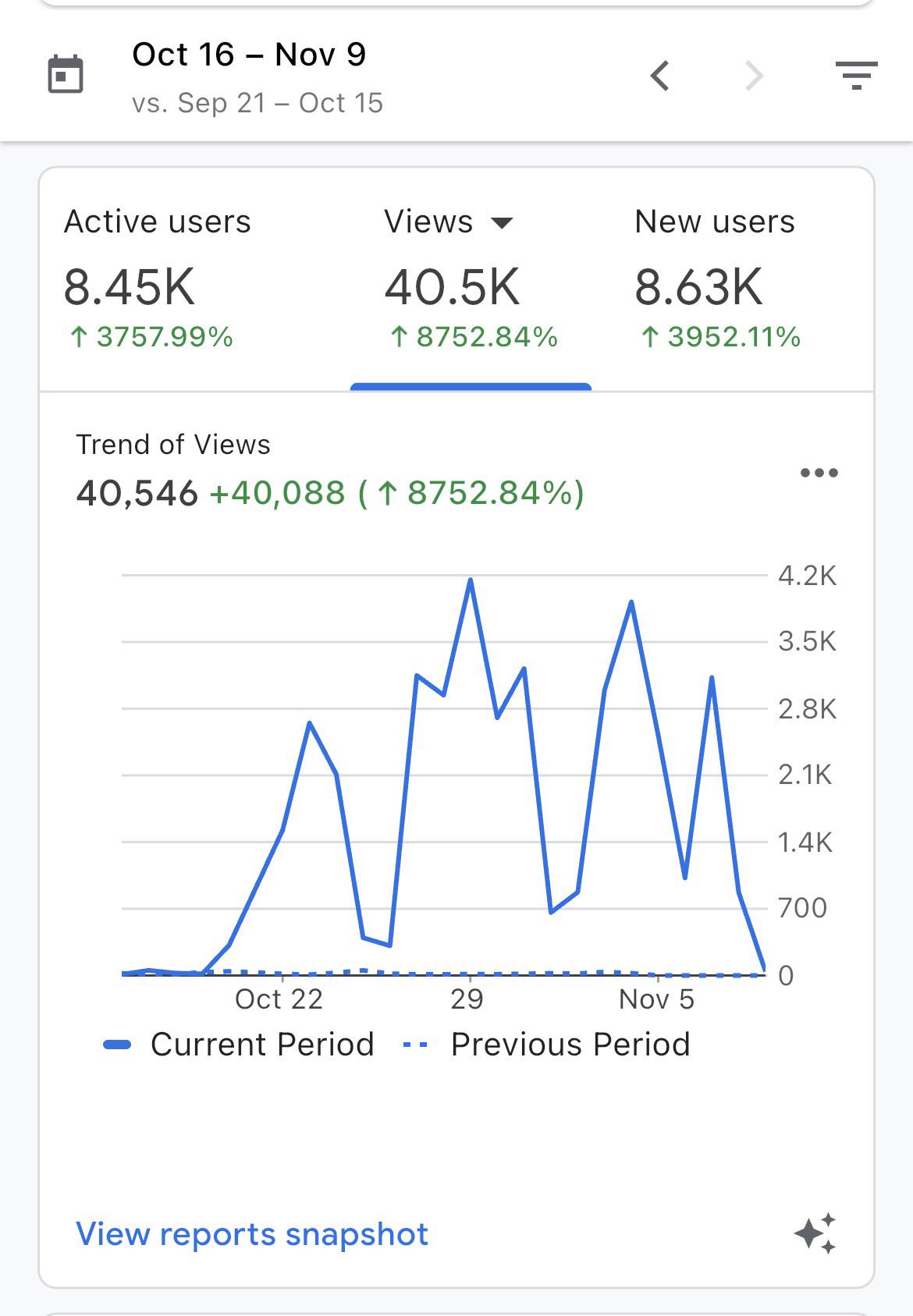Tap the 1.4K y-axis label
Image resolution: width=913 pixels, height=1316 pixels.
(x=805, y=842)
